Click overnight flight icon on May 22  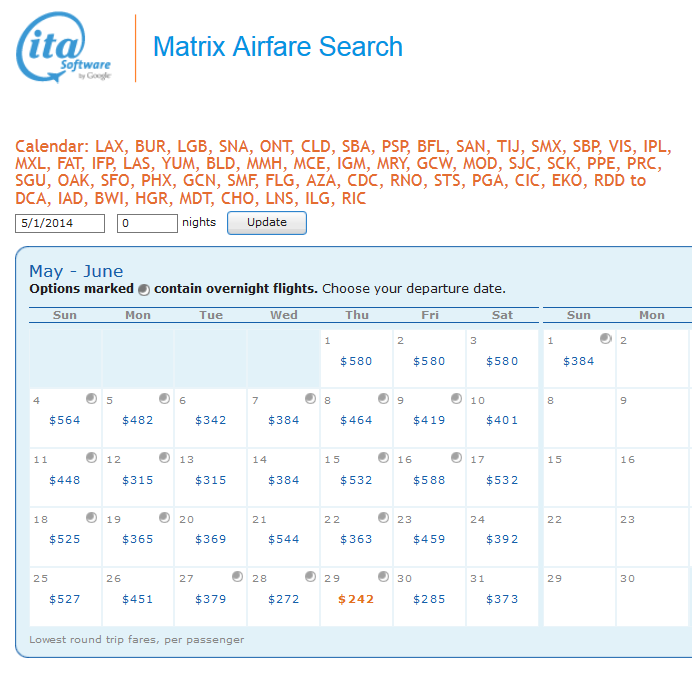(383, 518)
